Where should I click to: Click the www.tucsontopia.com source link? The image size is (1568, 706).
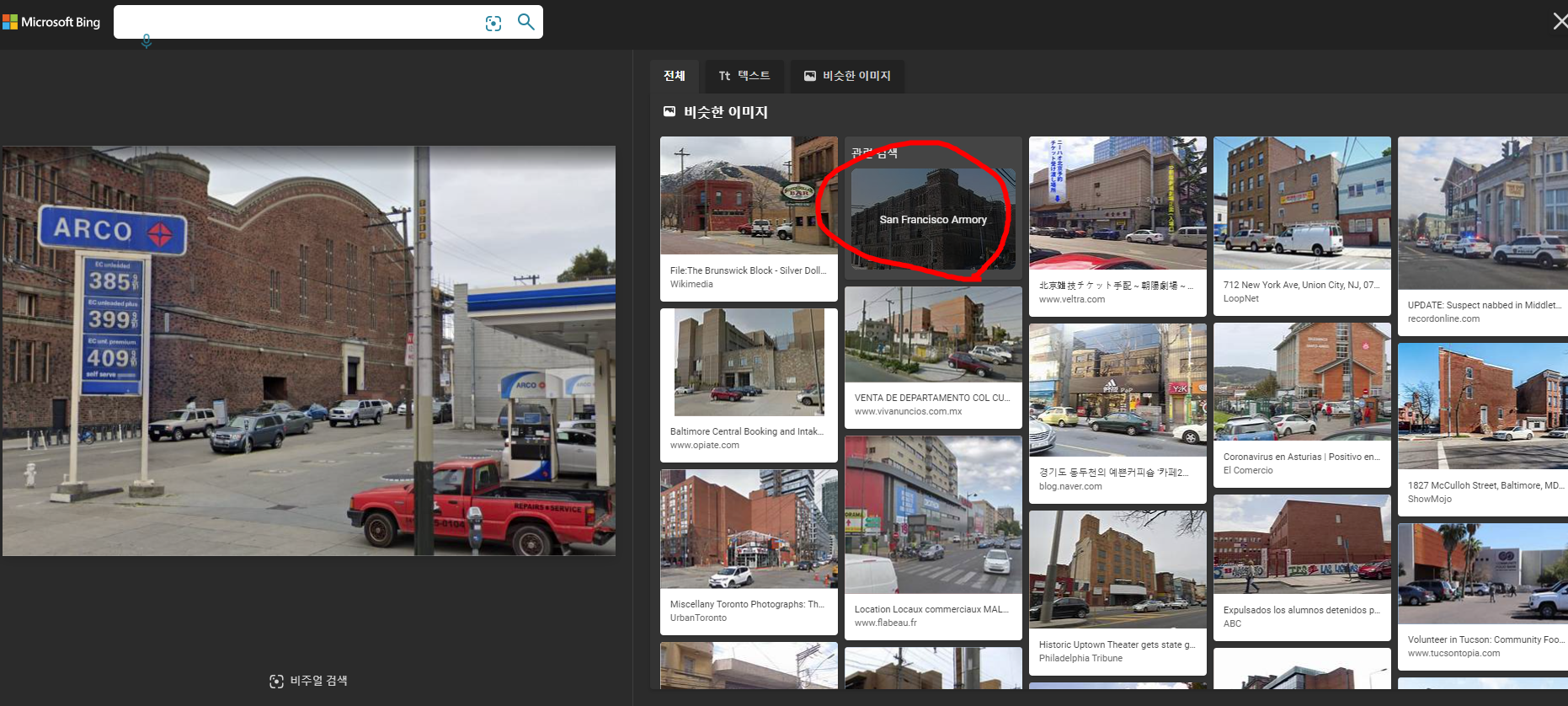[1453, 654]
